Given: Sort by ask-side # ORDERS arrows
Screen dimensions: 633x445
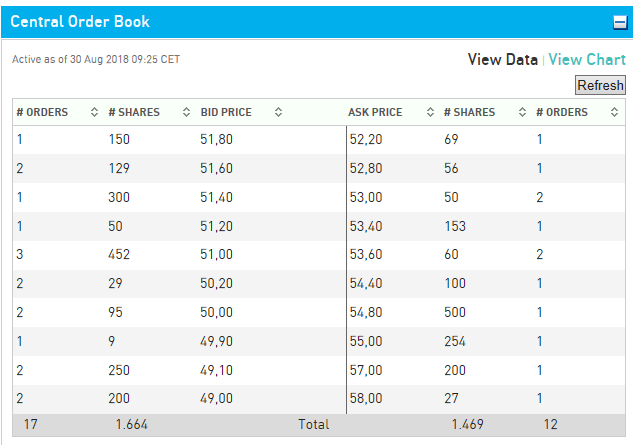Looking at the screenshot, I should [614, 112].
